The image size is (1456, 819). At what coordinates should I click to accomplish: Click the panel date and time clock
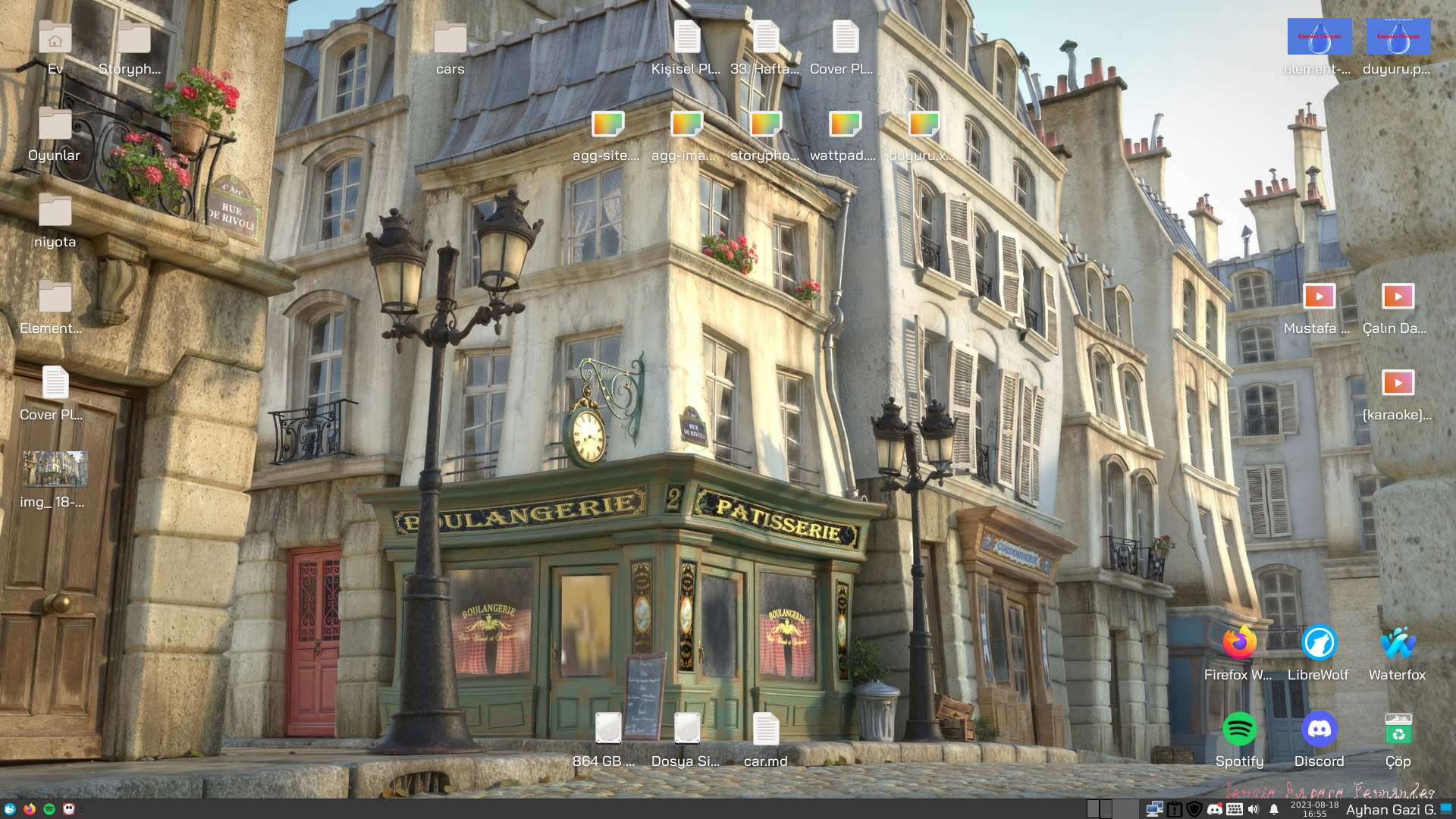[x=1314, y=809]
